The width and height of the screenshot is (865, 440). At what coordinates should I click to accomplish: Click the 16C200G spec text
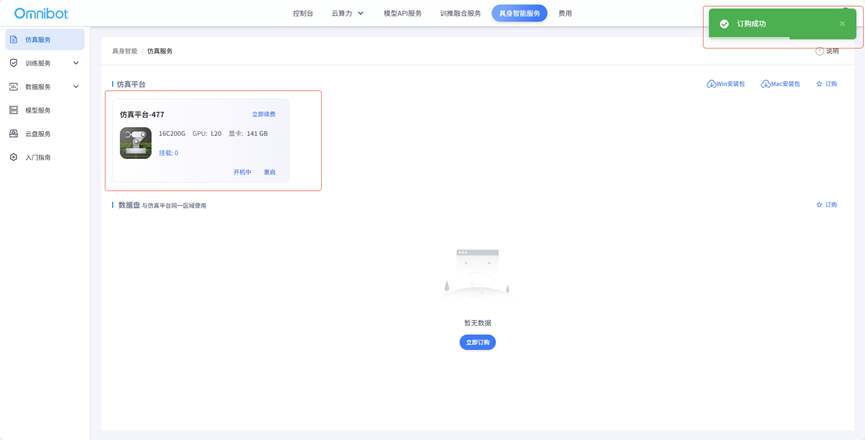pyautogui.click(x=172, y=133)
